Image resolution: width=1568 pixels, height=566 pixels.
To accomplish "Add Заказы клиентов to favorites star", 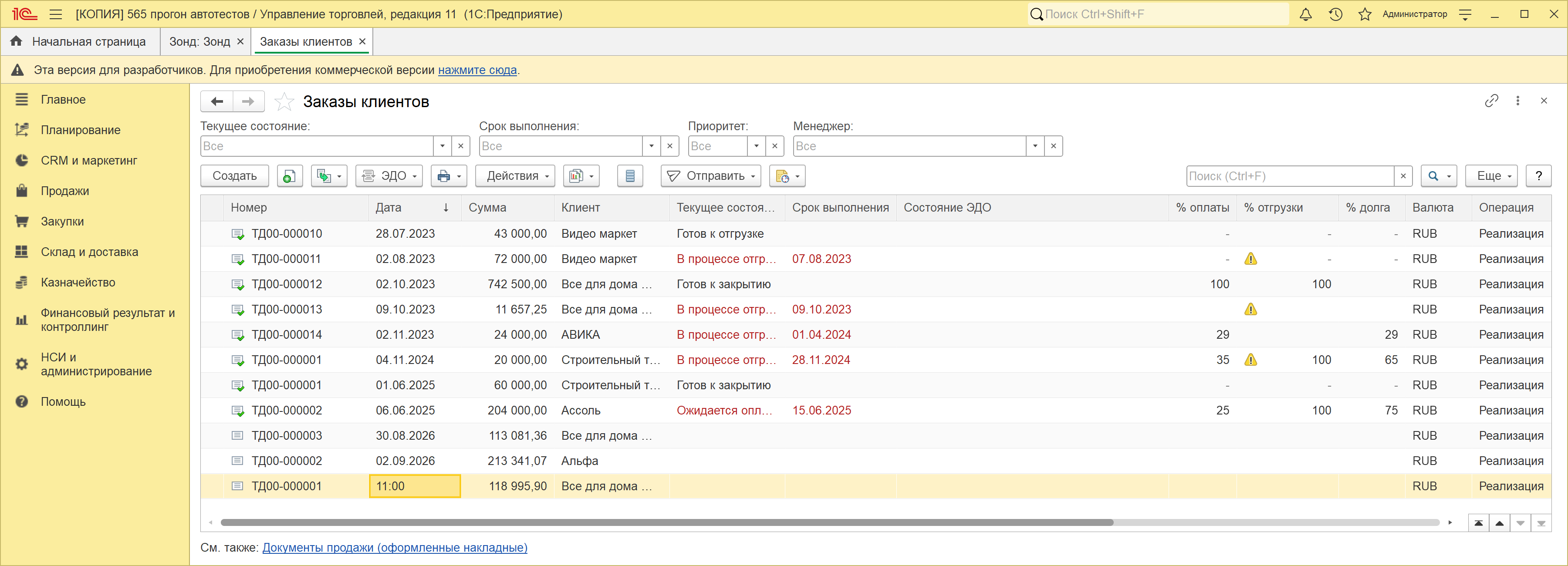I will point(284,101).
